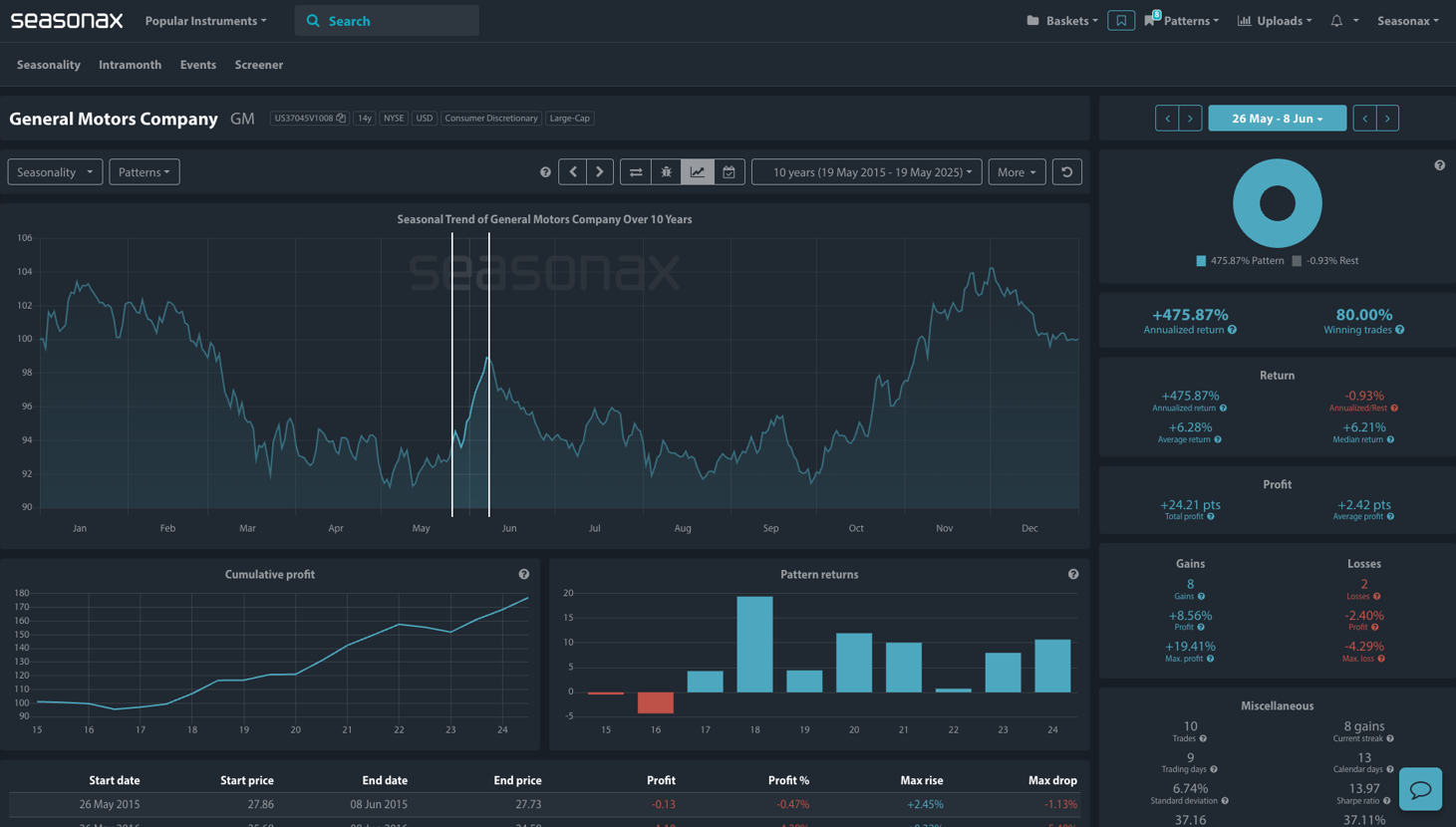Viewport: 1456px width, 827px height.
Task: Click the Consumer Discretionary tag
Action: [491, 118]
